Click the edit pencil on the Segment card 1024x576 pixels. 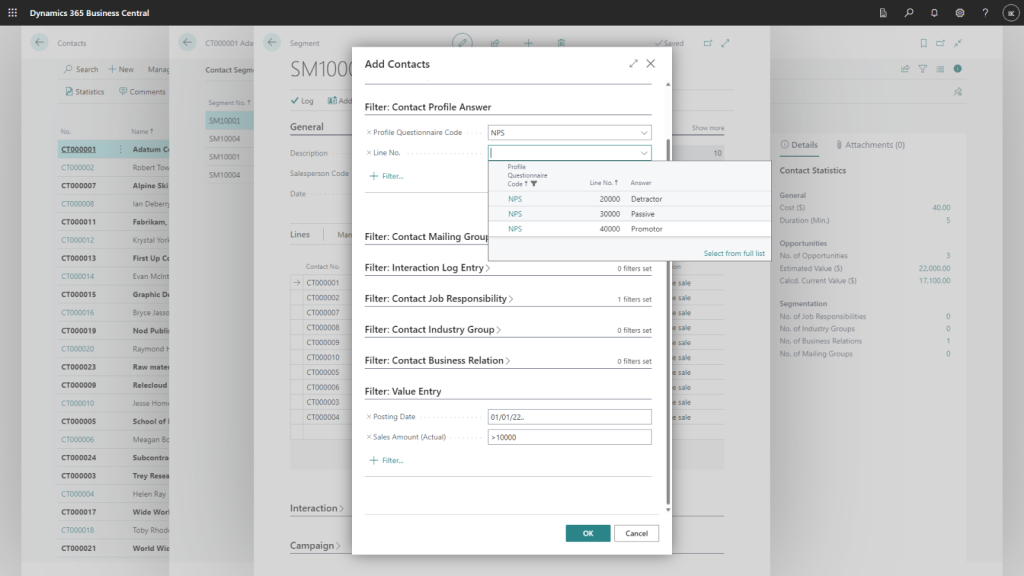point(462,43)
